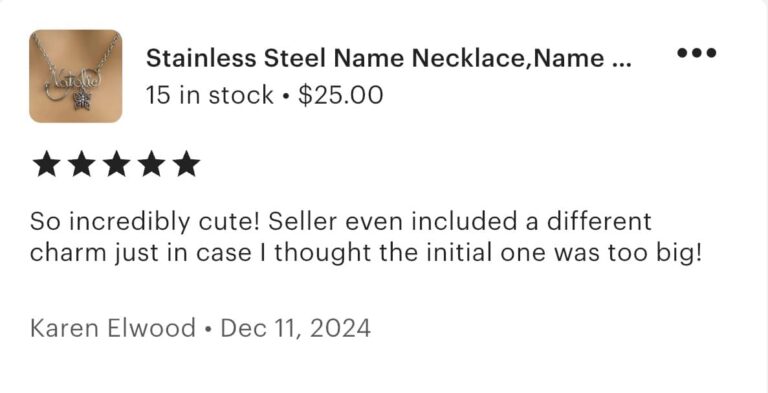This screenshot has height=393, width=768.
Task: Open reviewer Karen Elwood's profile
Action: click(112, 328)
